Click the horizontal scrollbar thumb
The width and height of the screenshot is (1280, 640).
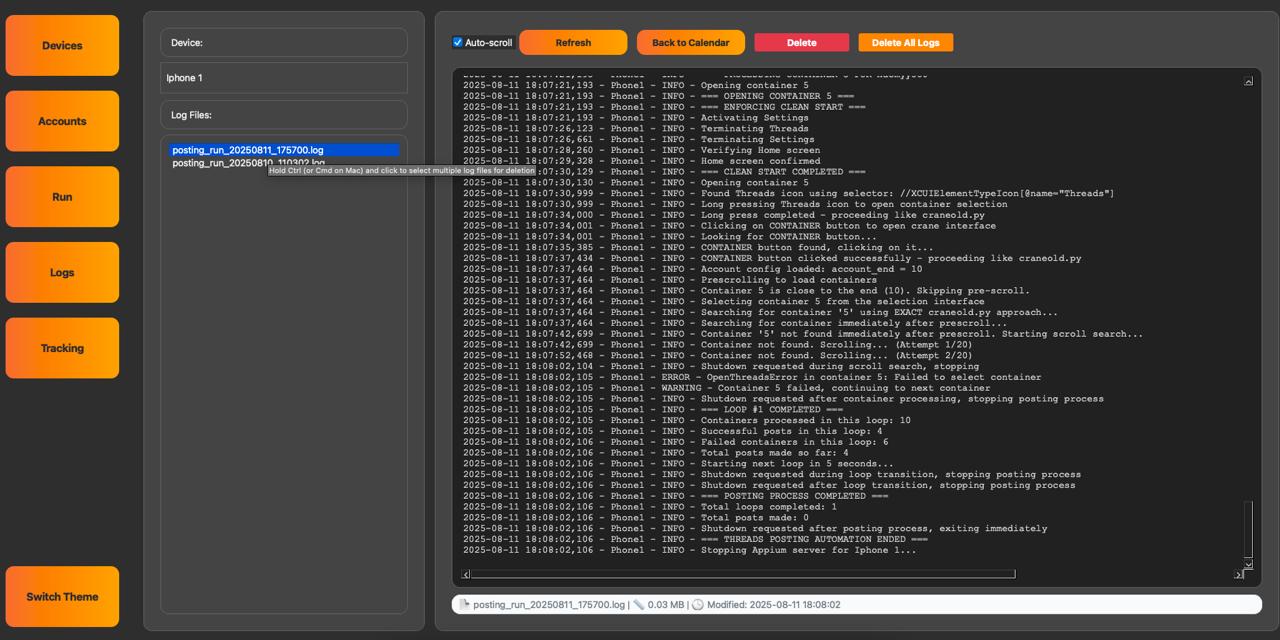[x=743, y=574]
